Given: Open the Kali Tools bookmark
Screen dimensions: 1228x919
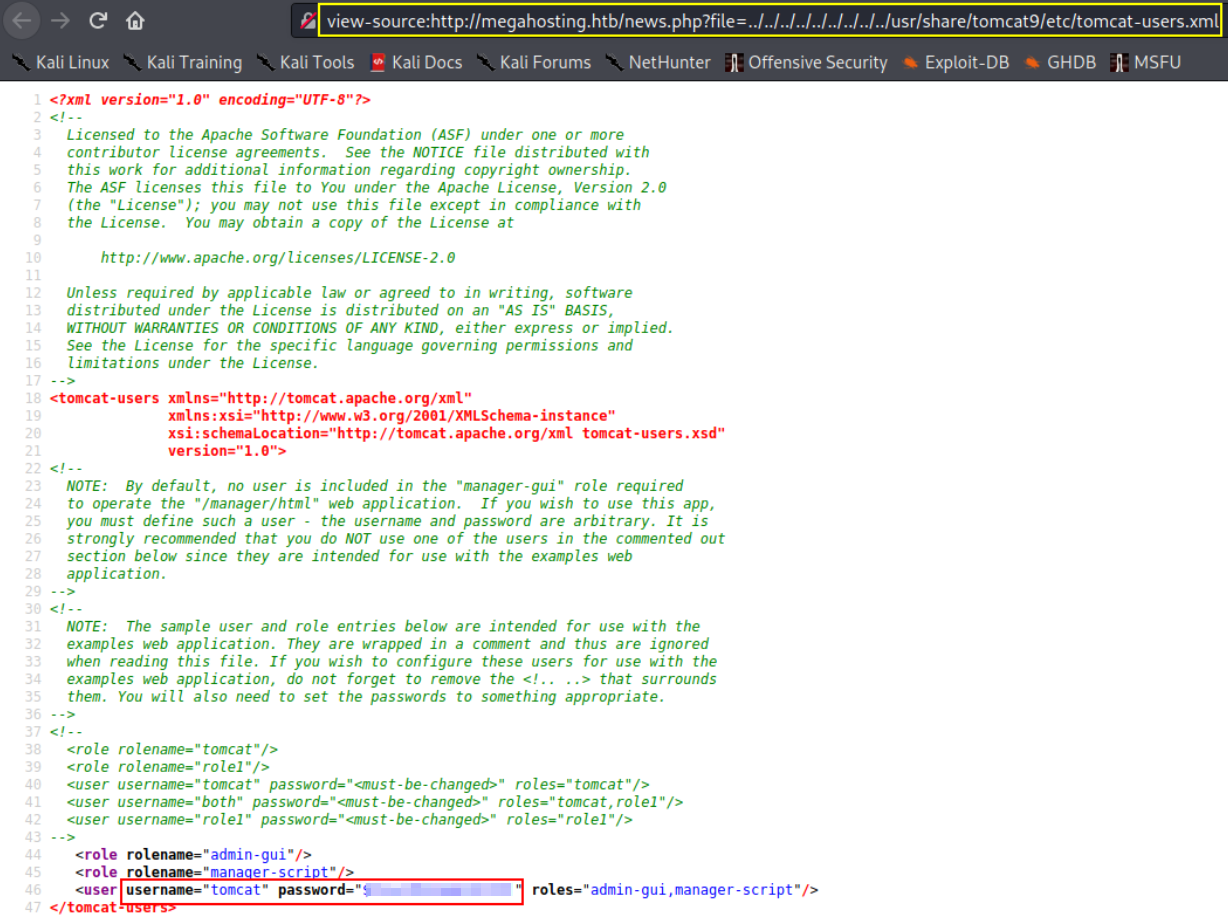Looking at the screenshot, I should coord(305,62).
